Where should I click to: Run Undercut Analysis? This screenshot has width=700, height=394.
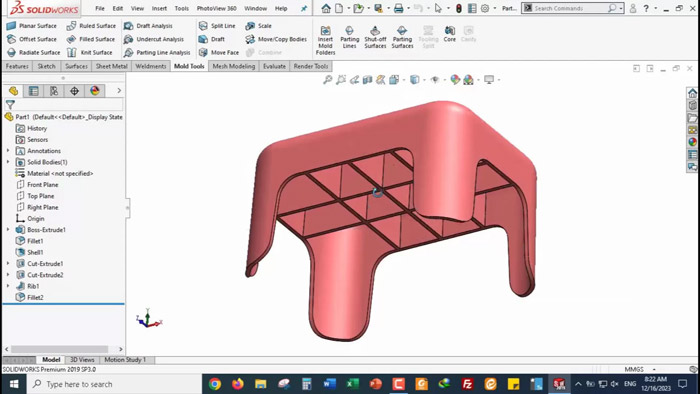[x=154, y=39]
